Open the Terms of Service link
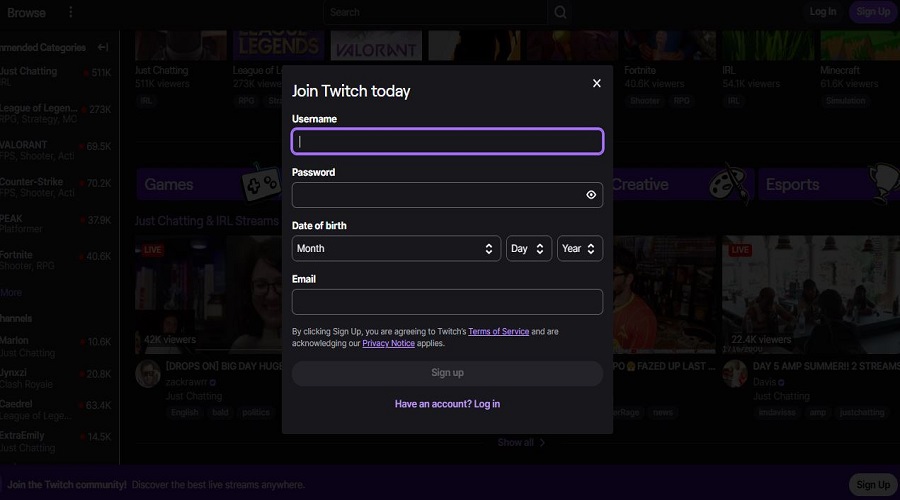The height and width of the screenshot is (500, 900). [498, 331]
